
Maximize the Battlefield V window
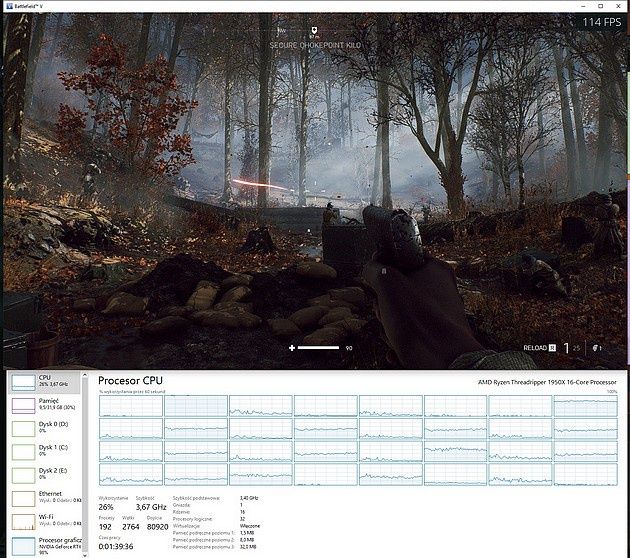pyautogui.click(x=601, y=6)
